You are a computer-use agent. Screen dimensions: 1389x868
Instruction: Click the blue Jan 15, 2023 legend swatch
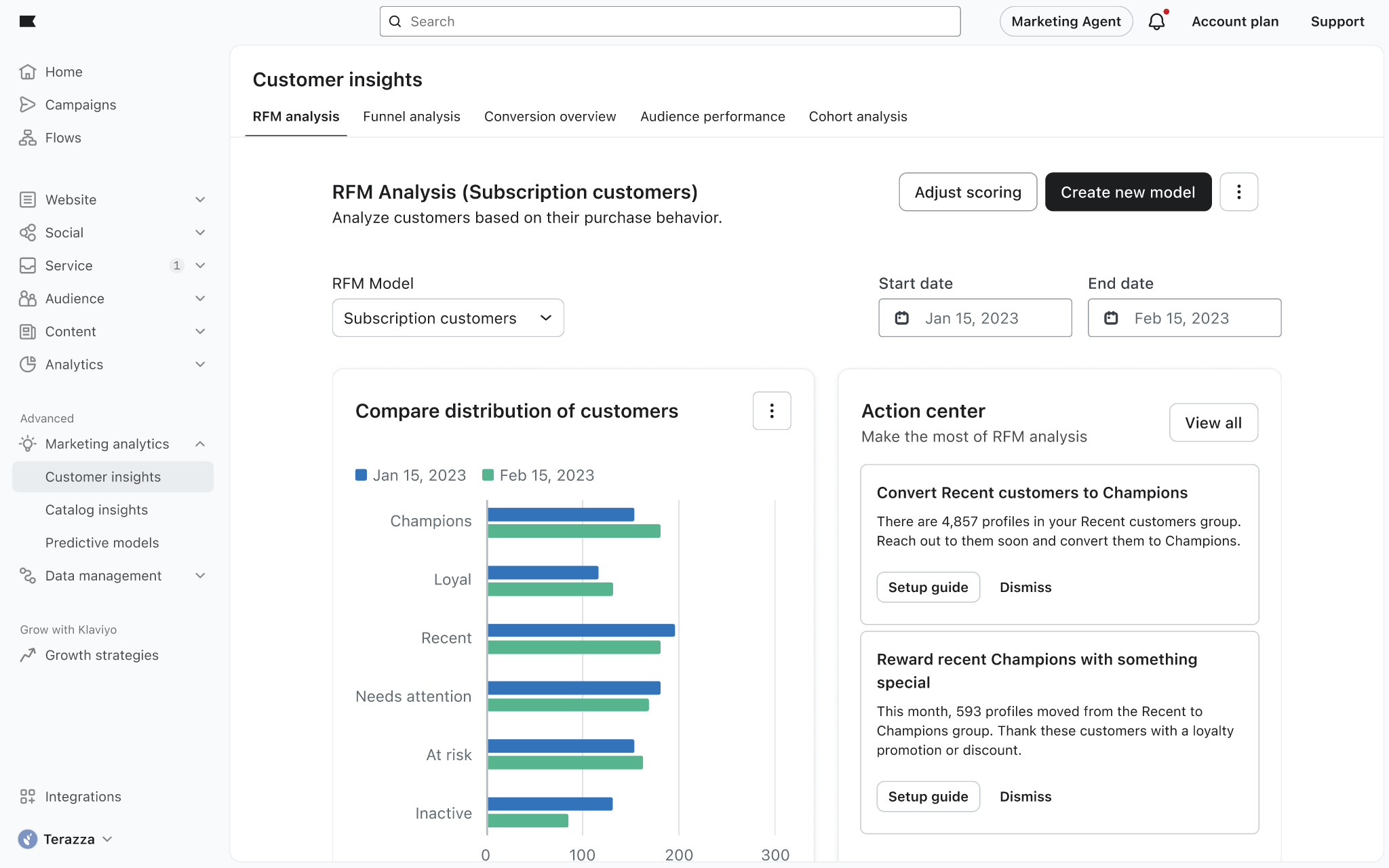tap(361, 475)
